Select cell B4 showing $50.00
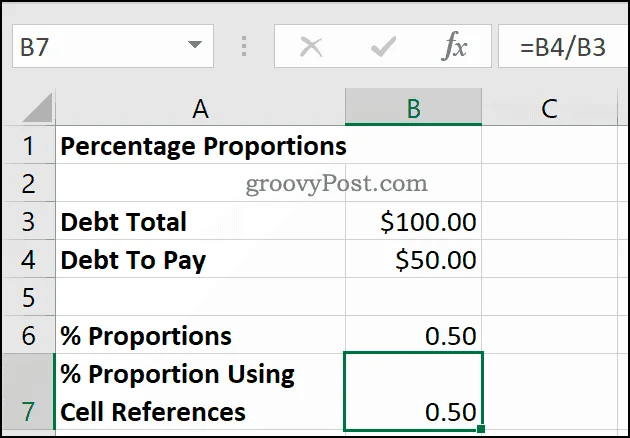Screen dimensions: 630x438 pos(413,260)
